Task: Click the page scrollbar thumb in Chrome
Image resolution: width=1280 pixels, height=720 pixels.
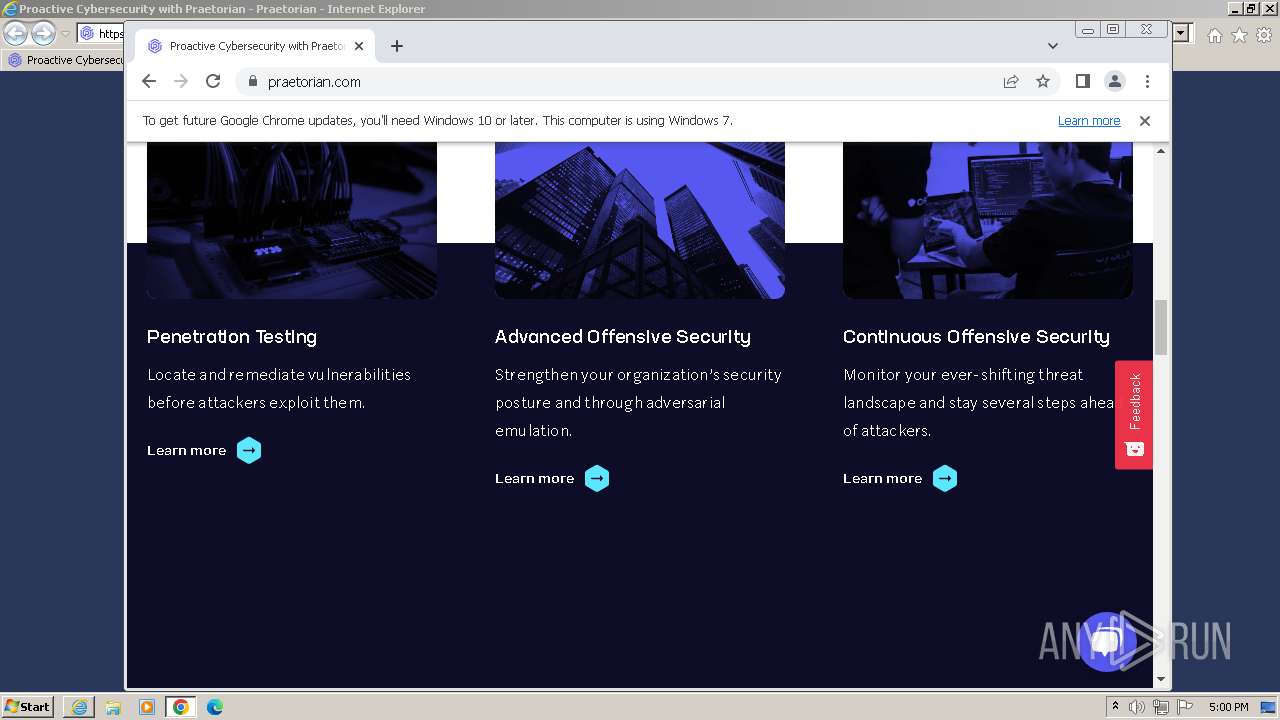Action: coord(1161,327)
